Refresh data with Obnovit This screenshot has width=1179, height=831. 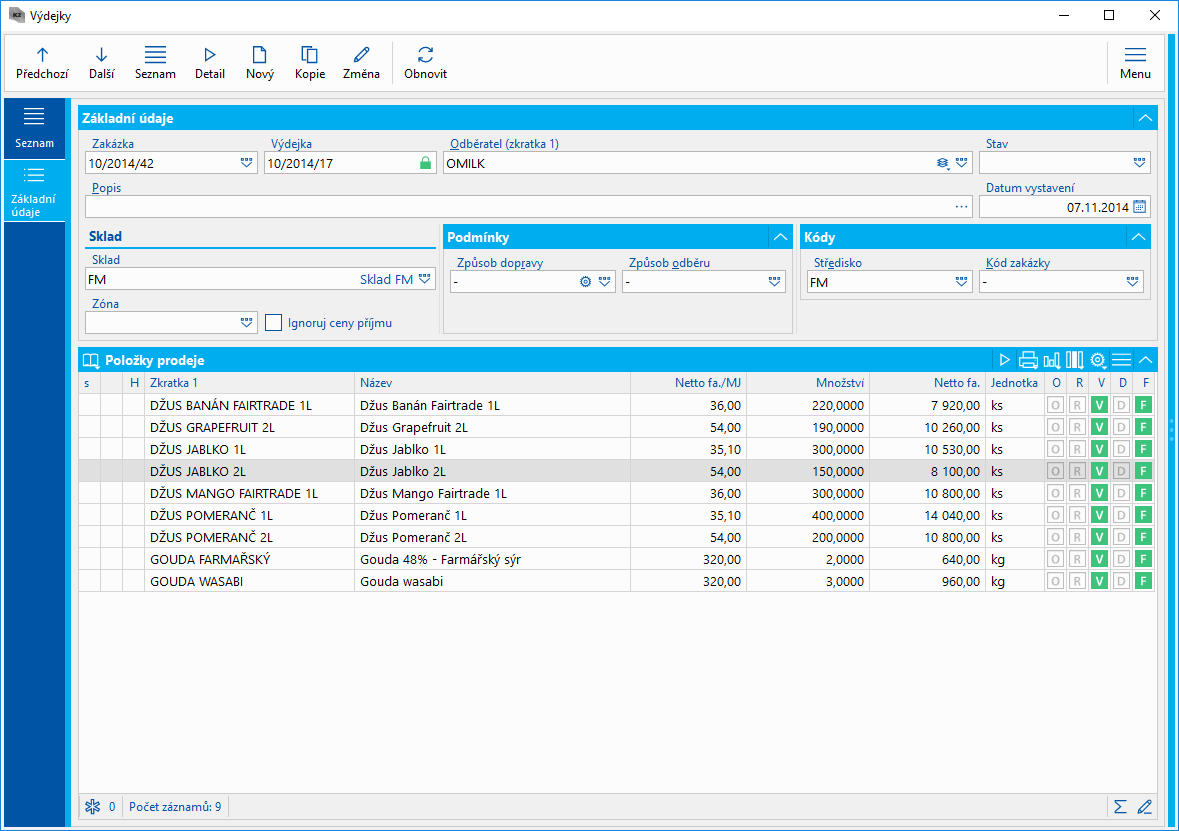pos(425,62)
